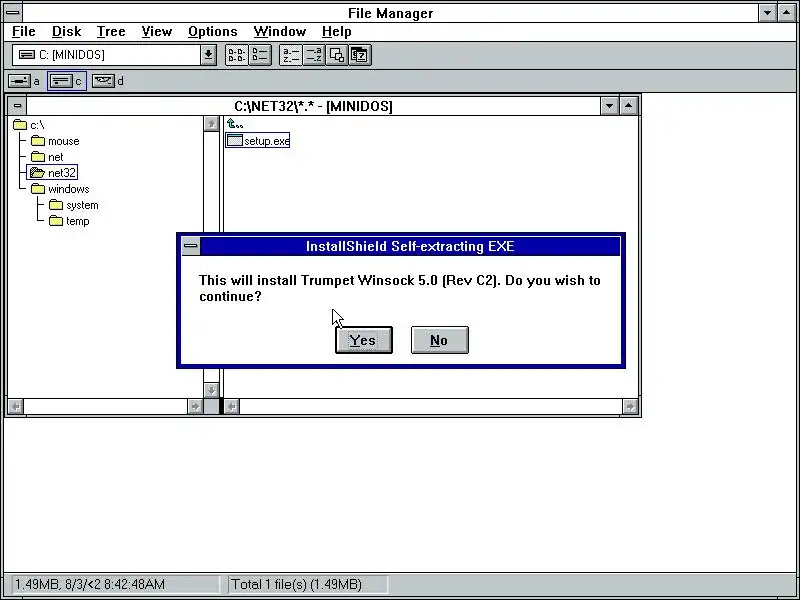Screen dimensions: 800x600
Task: Select floppy drive a icon
Action: coord(20,81)
